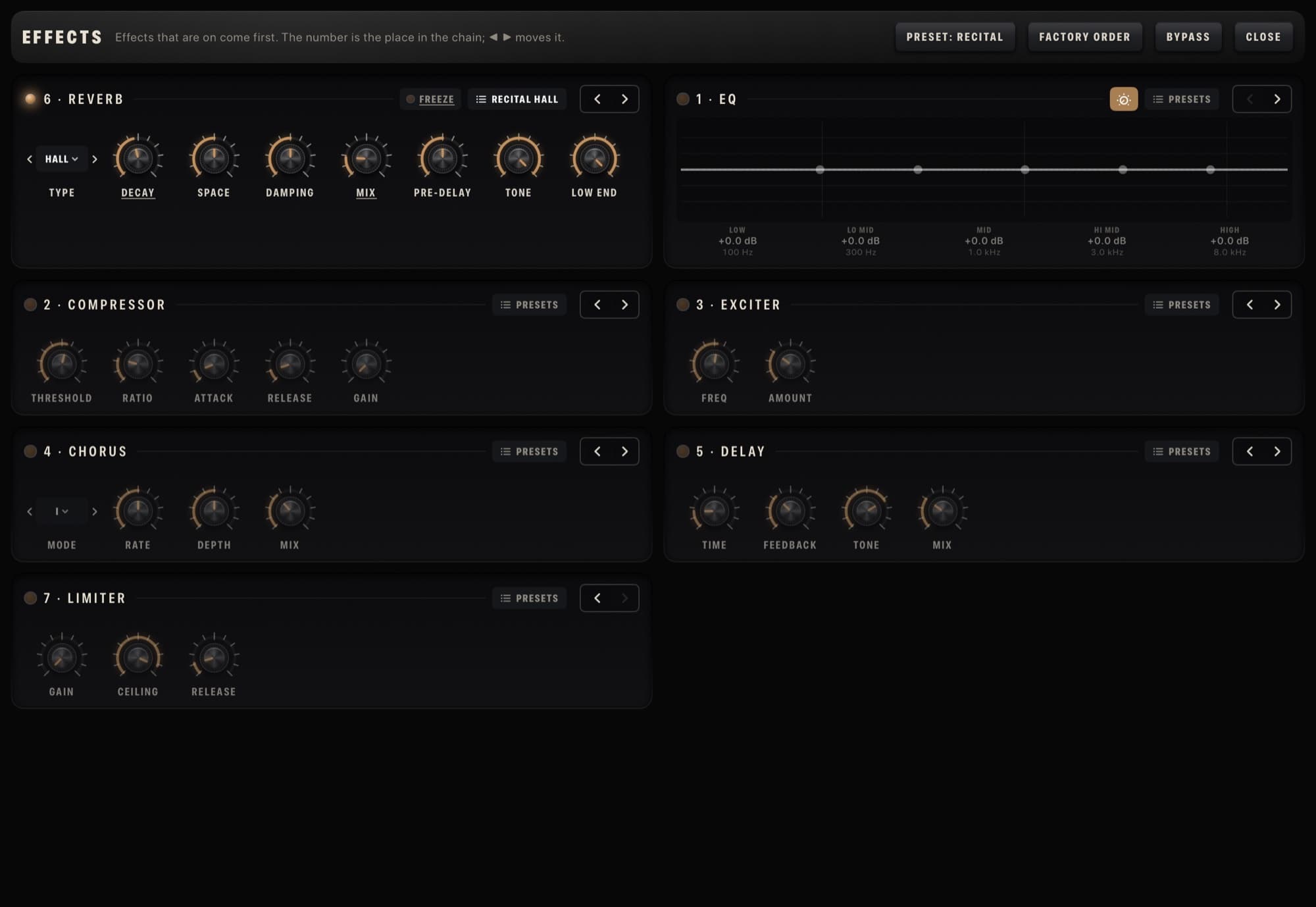Turn on the Exciter power LED
Image resolution: width=1316 pixels, height=907 pixels.
click(683, 305)
